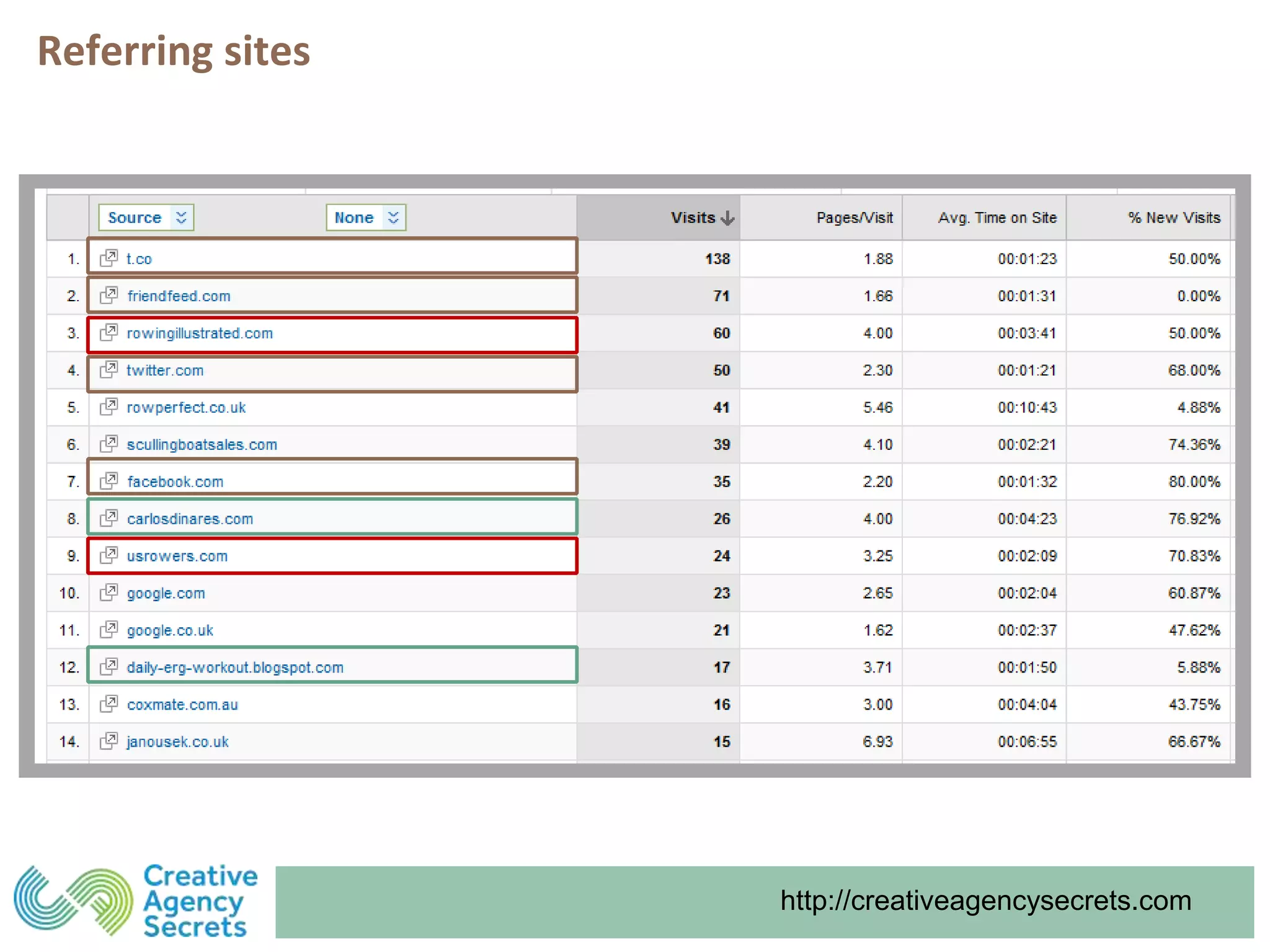Select the 71 visits value for friendfeed.com
Image resolution: width=1270 pixels, height=952 pixels.
click(721, 296)
